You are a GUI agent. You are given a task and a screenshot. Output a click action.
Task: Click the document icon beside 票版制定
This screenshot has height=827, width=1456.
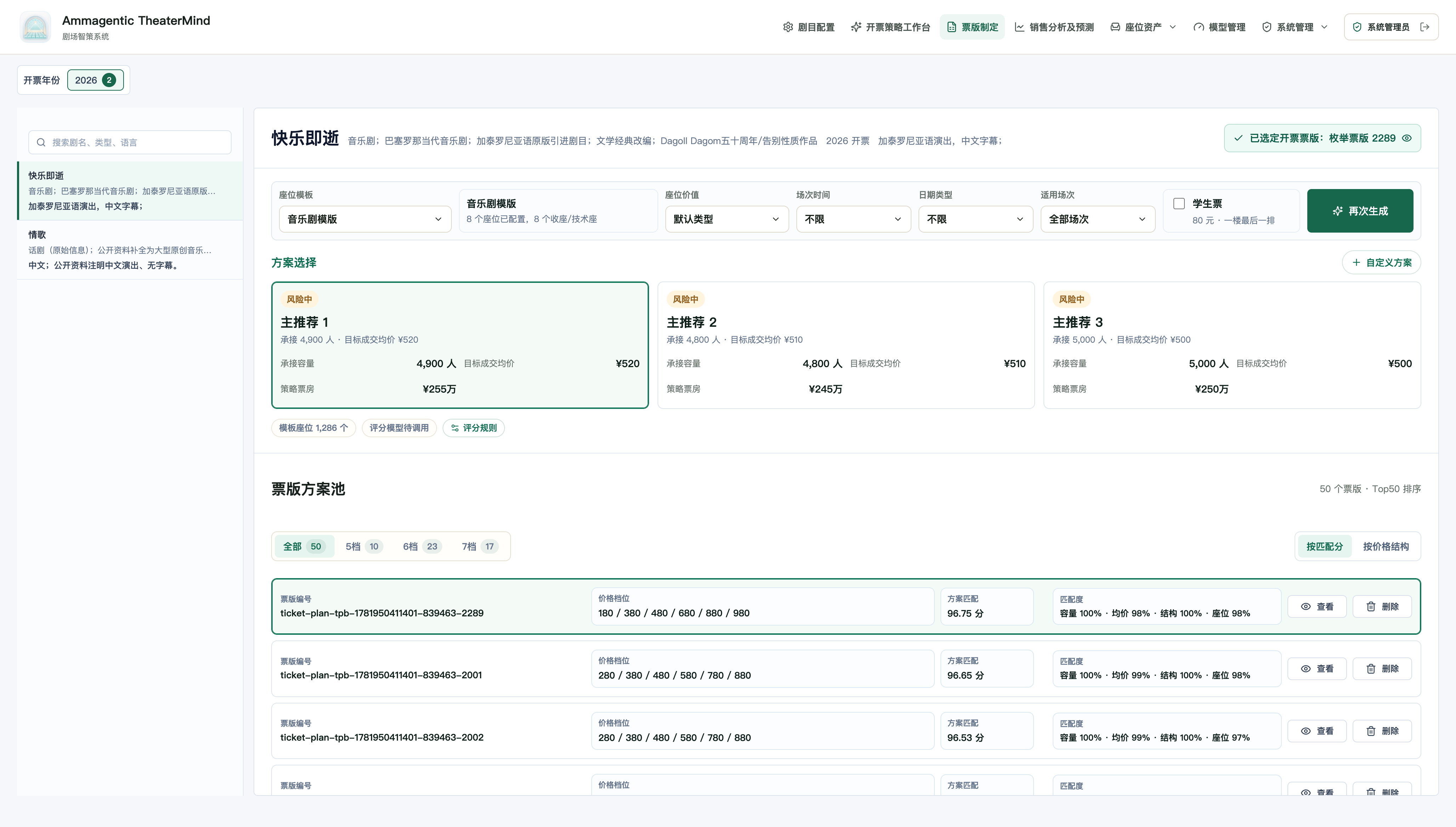click(951, 27)
